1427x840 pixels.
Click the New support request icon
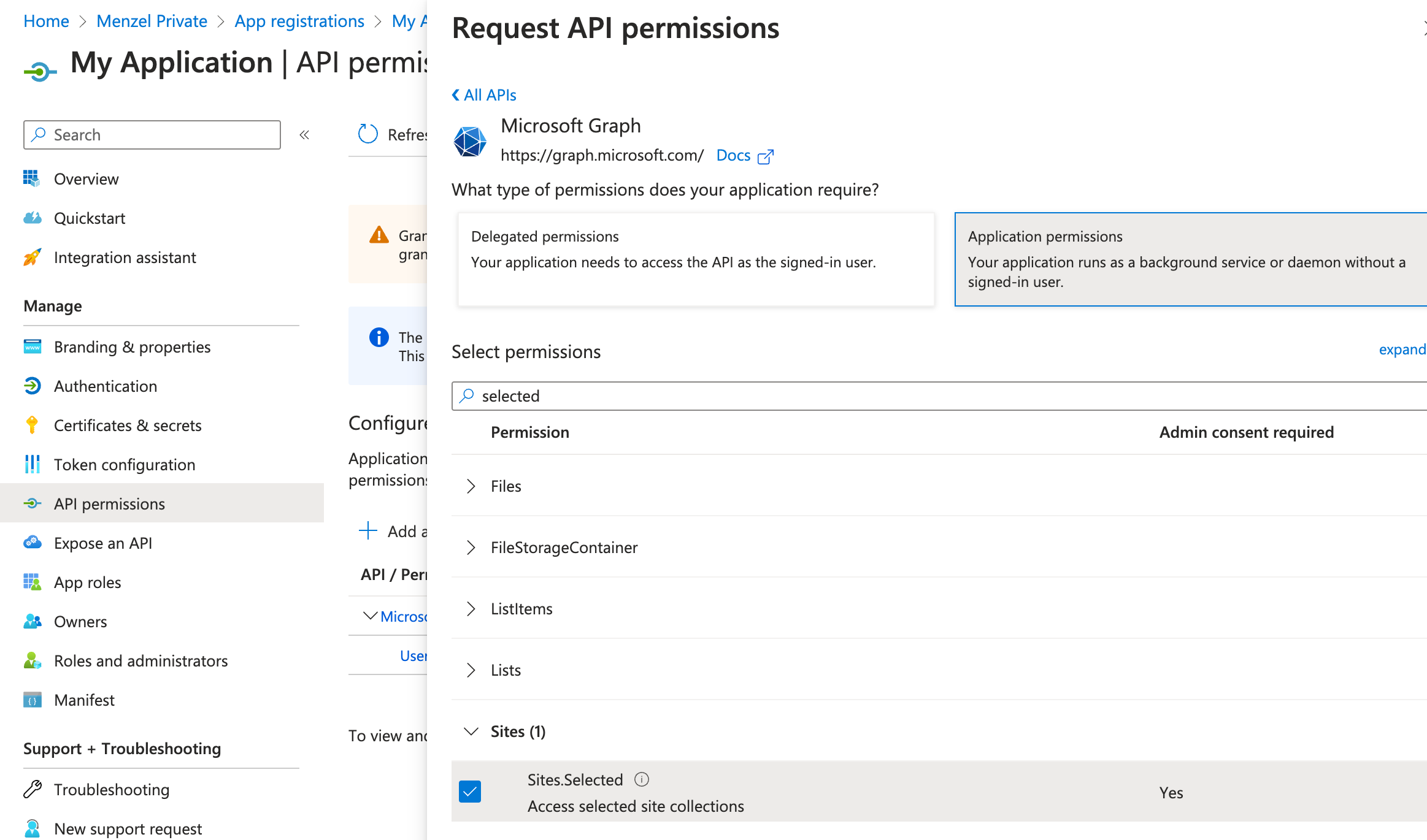pos(33,829)
